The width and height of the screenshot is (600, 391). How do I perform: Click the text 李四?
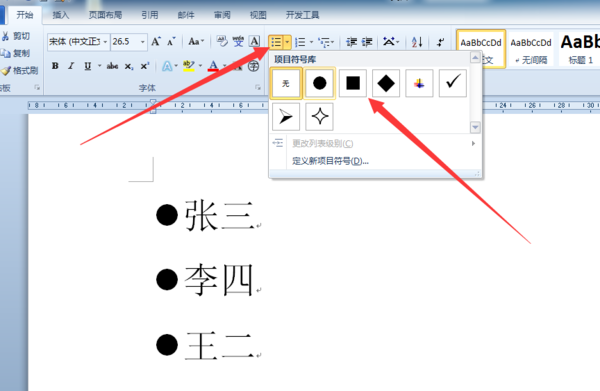219,280
